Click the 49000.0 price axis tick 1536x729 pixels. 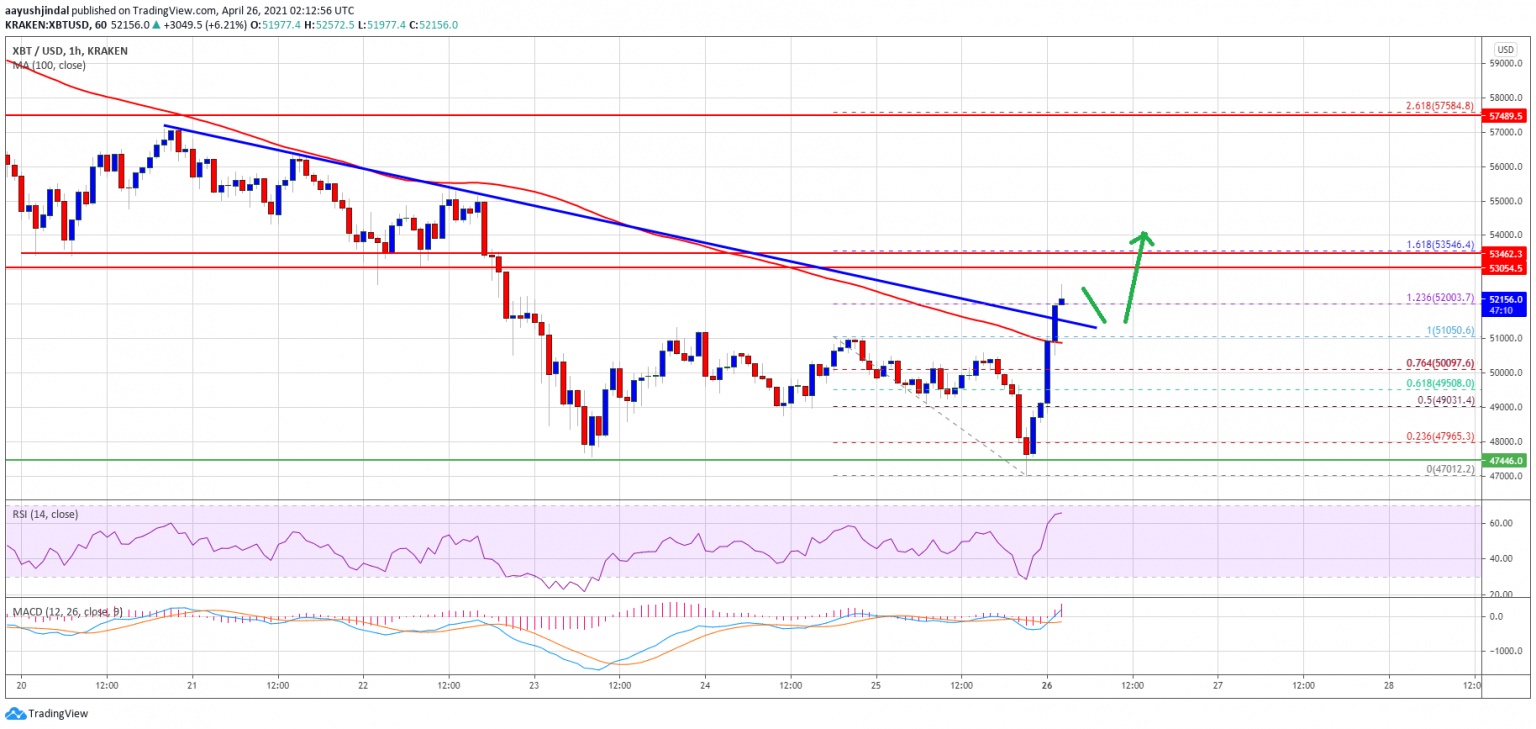[1508, 407]
